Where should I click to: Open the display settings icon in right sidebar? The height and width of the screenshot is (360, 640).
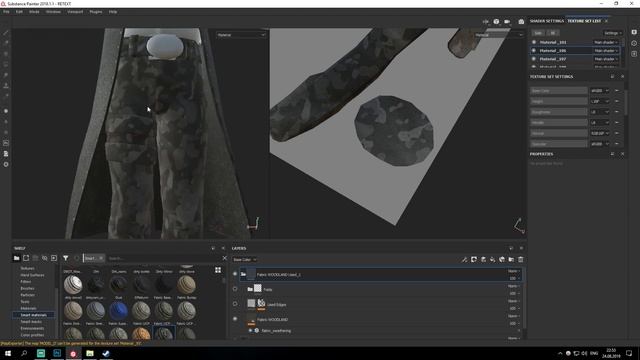point(634,32)
